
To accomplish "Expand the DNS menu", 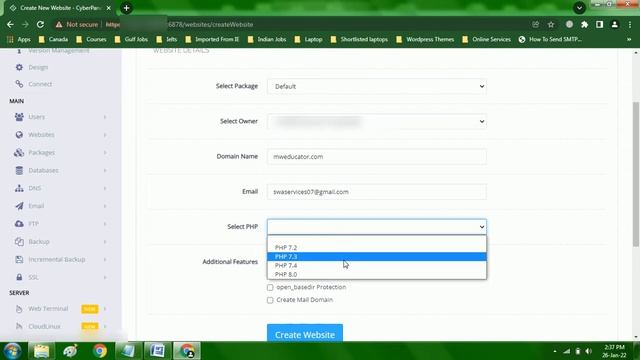I will click(105, 188).
